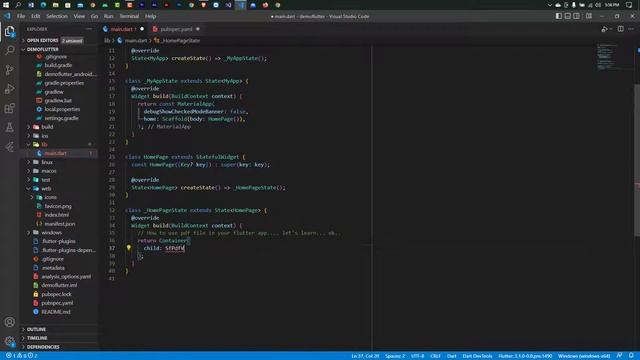The width and height of the screenshot is (640, 360).
Task: Open the View menu
Action: pos(79,16)
